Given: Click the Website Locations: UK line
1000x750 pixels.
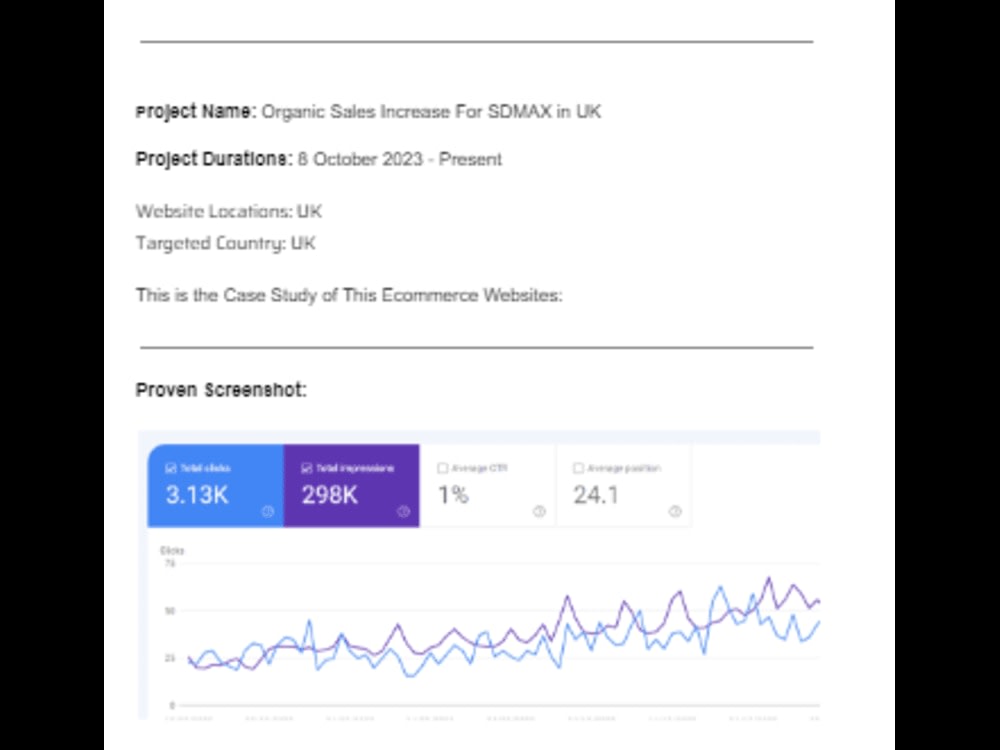Looking at the screenshot, I should click(229, 211).
